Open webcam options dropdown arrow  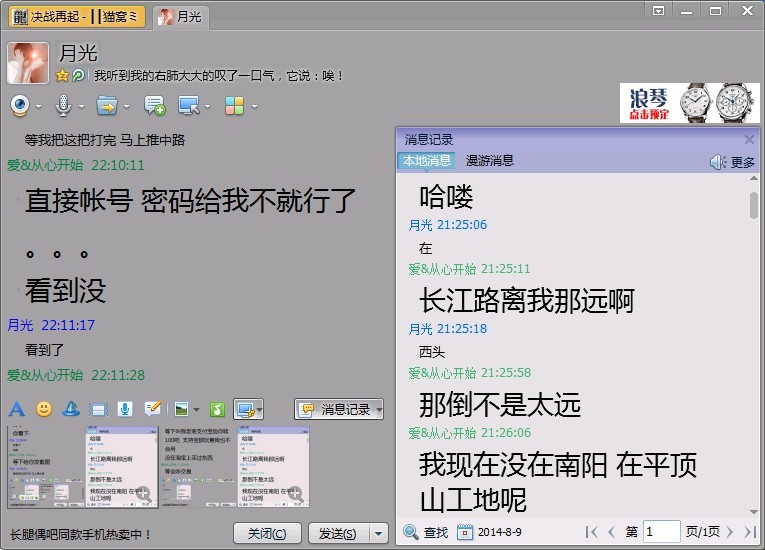[x=38, y=106]
